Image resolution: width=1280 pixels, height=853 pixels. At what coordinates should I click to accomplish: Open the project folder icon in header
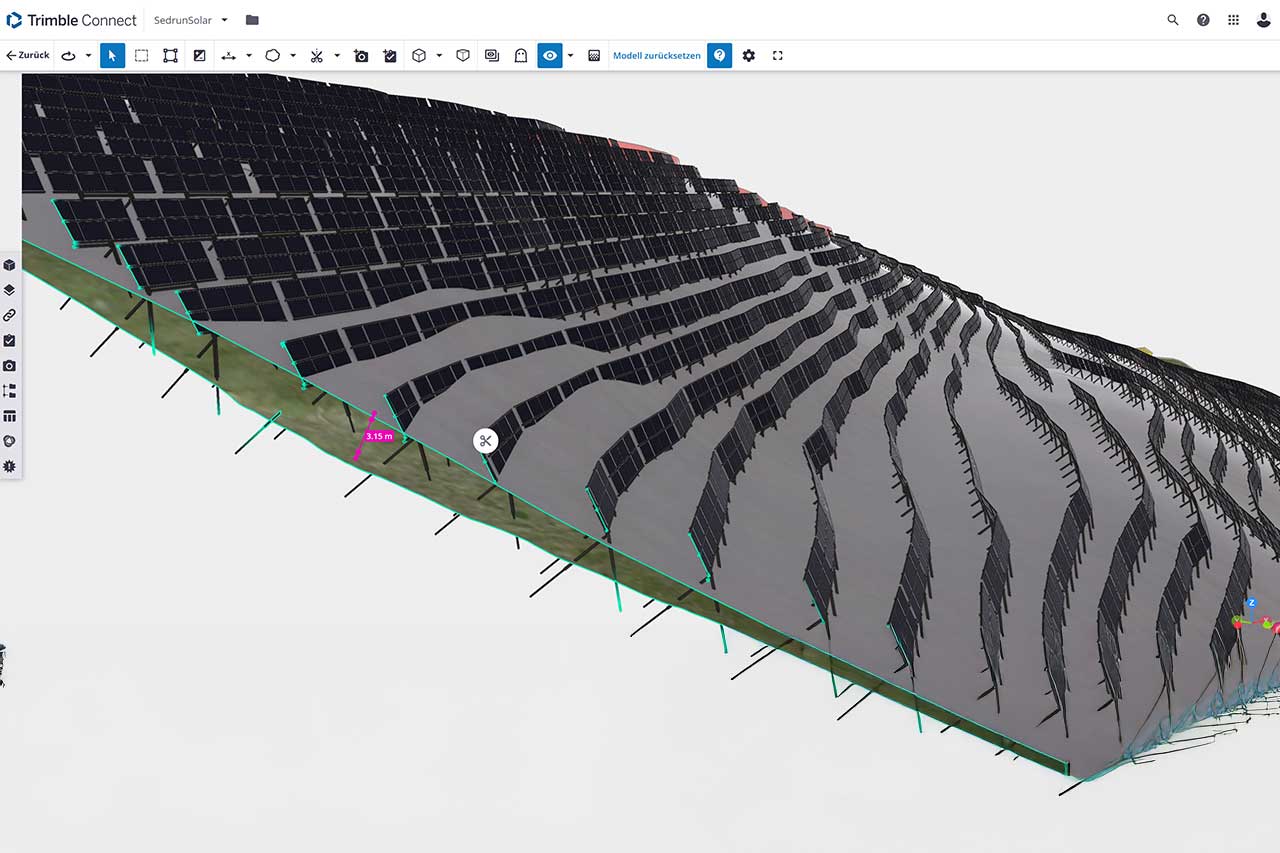tap(252, 20)
